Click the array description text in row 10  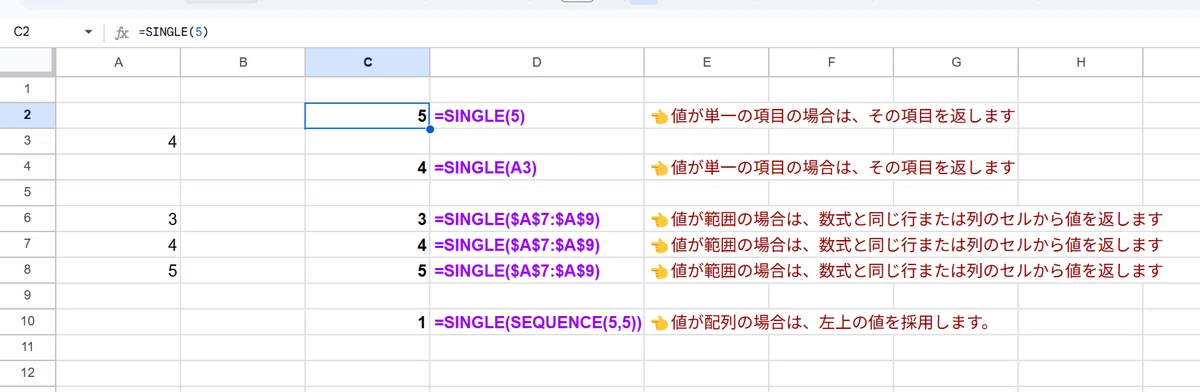(x=820, y=322)
